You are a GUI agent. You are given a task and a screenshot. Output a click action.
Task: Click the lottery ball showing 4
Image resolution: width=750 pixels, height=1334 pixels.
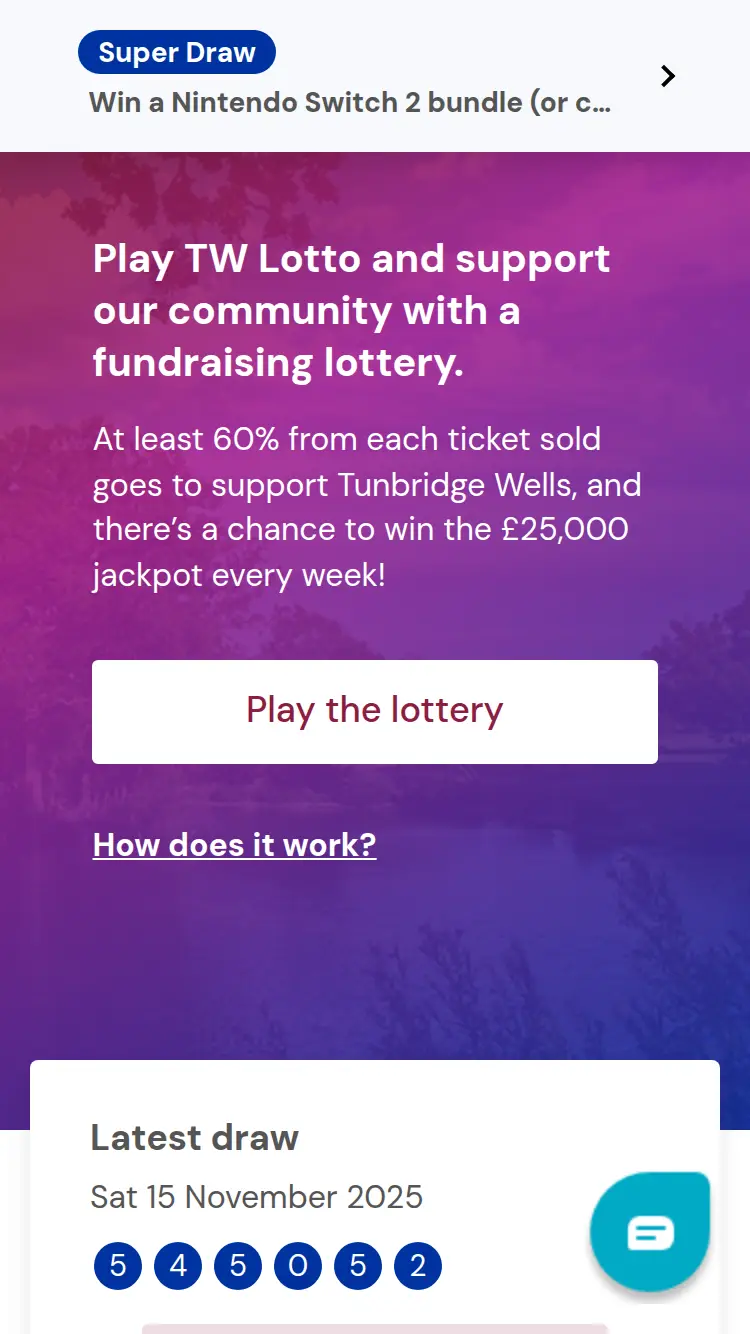[177, 1265]
